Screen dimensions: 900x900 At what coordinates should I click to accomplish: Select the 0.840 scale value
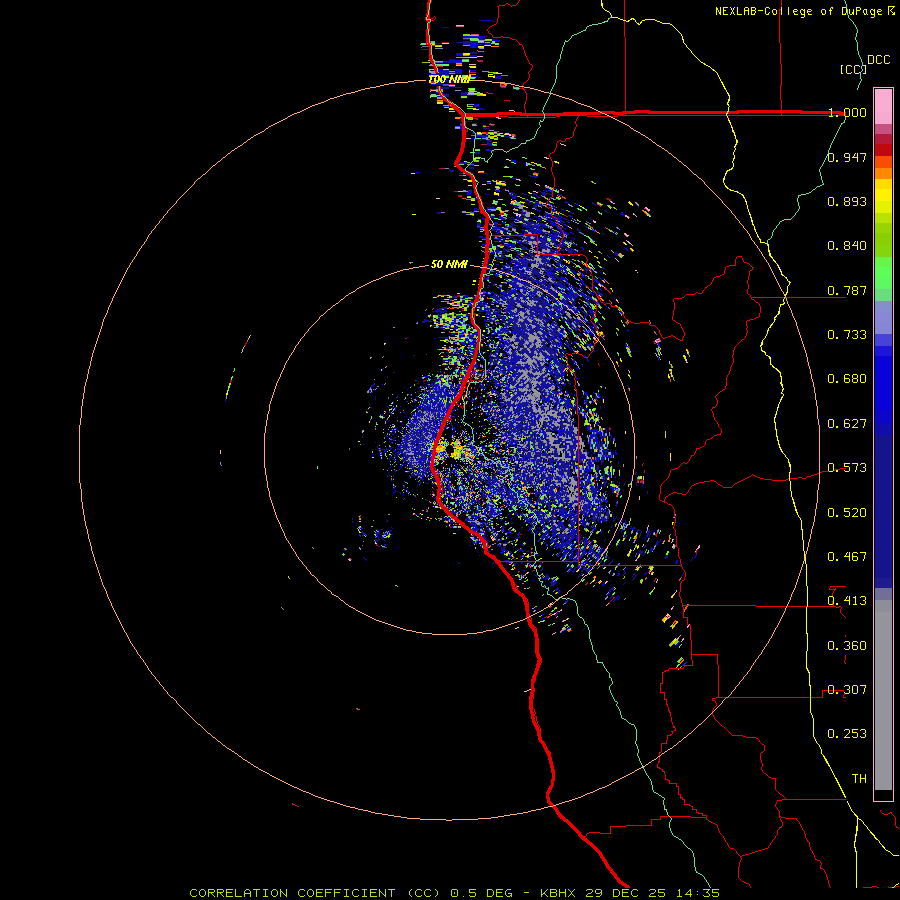click(x=847, y=246)
